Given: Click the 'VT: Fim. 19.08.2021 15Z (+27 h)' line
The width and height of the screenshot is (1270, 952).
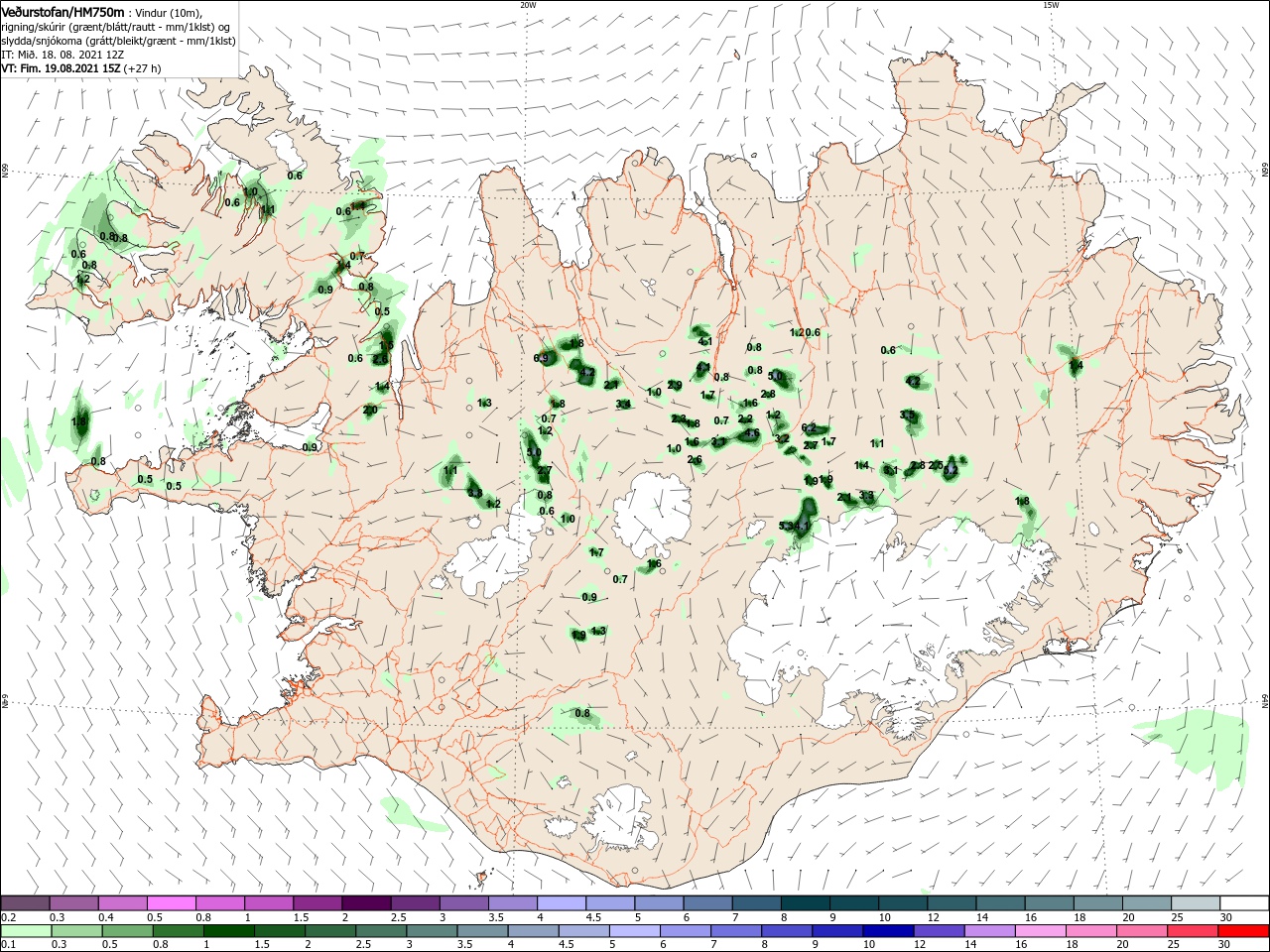Looking at the screenshot, I should click(x=81, y=68).
